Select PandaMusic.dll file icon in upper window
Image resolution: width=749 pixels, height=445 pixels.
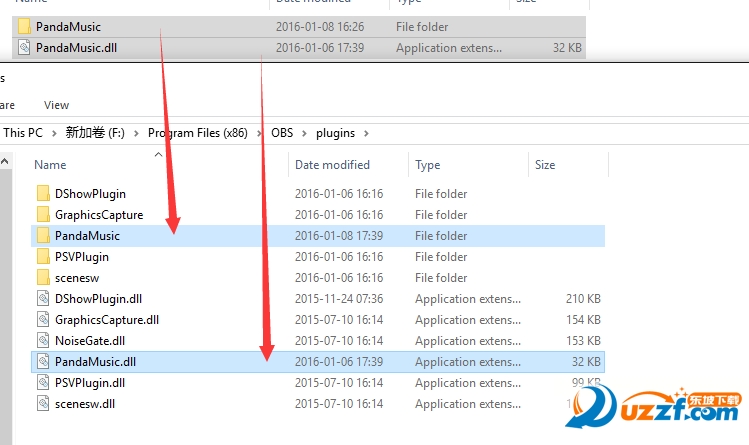point(24,48)
